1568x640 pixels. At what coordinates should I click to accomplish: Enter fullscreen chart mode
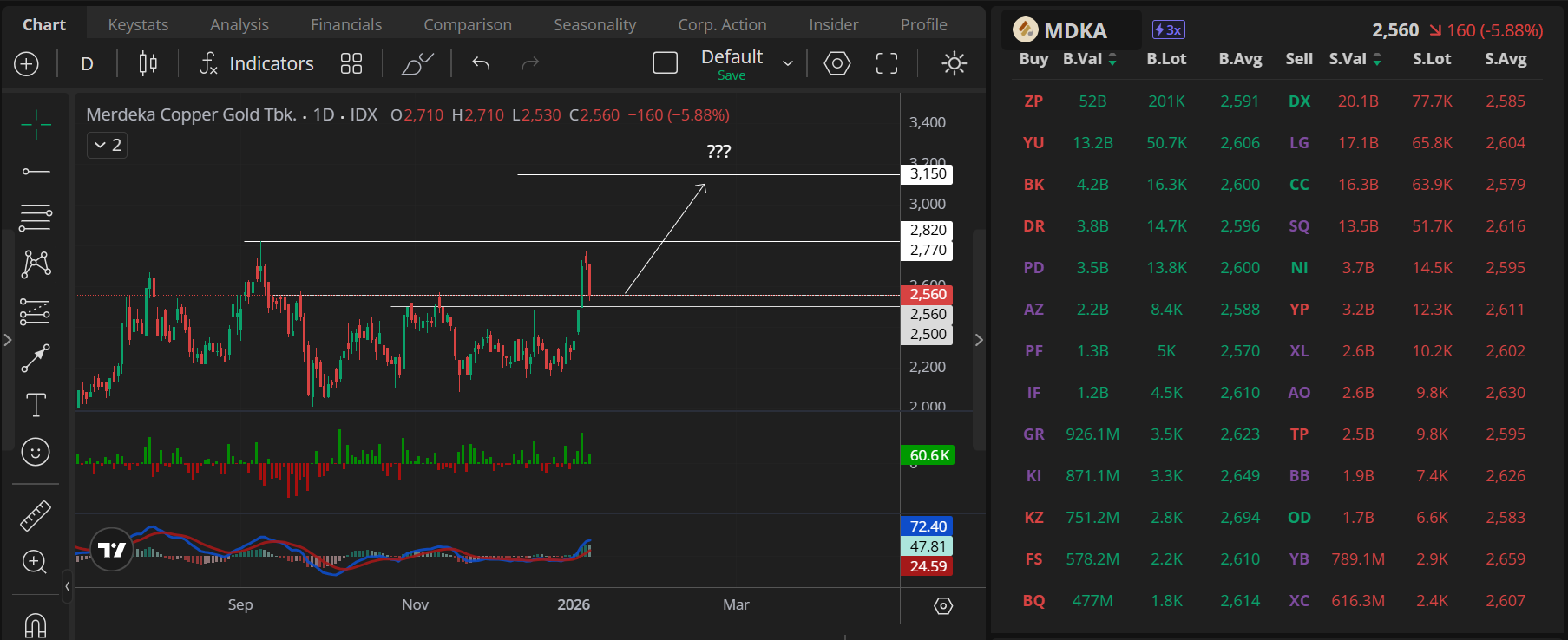point(887,63)
